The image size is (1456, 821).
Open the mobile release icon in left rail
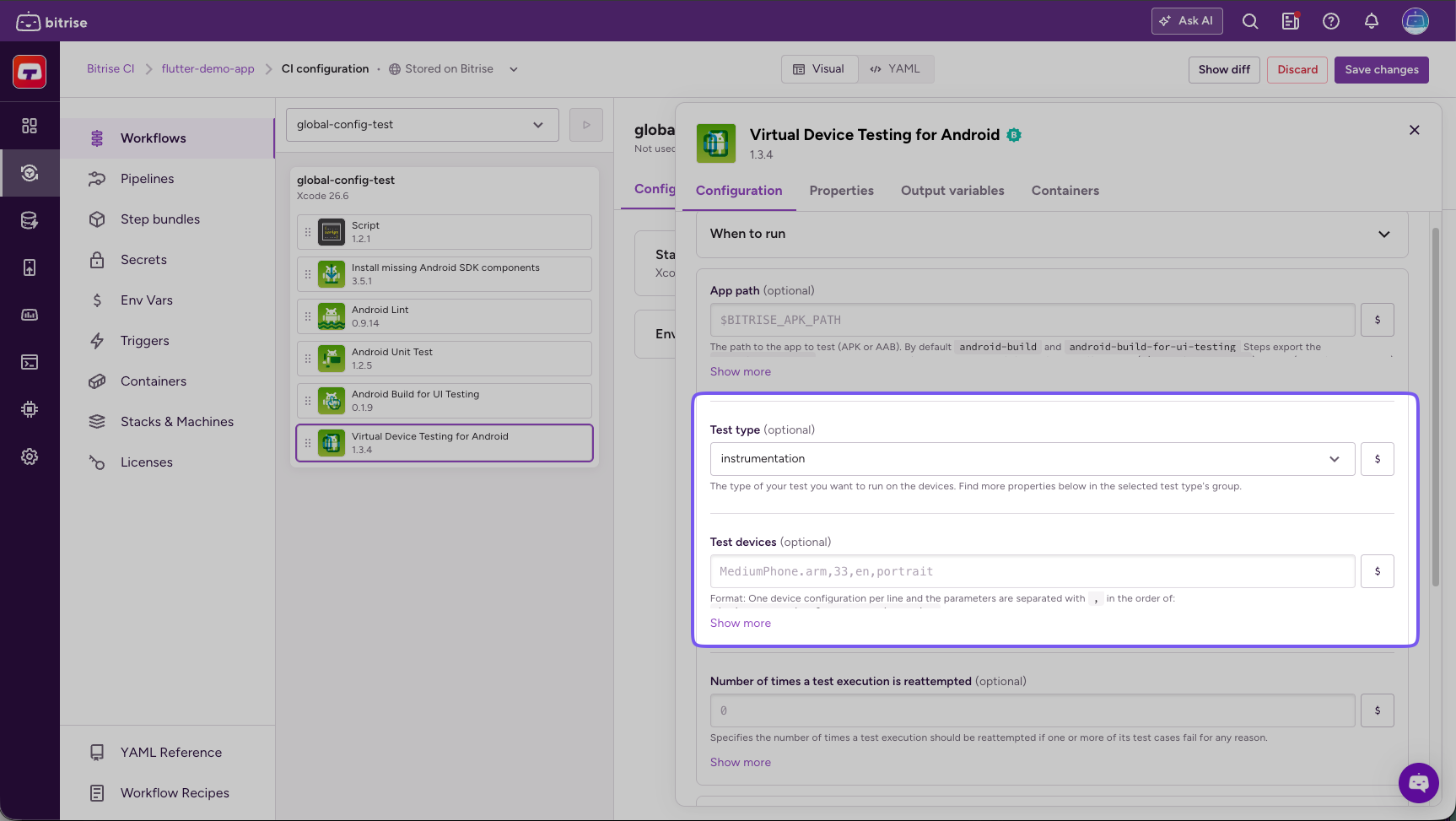(x=30, y=267)
